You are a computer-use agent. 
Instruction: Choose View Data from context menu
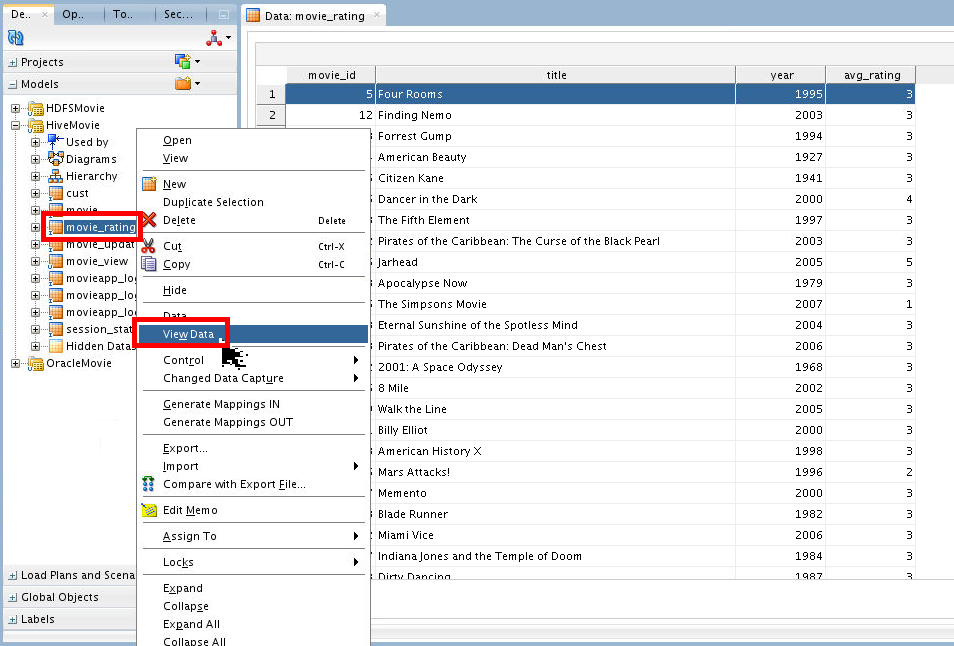pos(253,334)
